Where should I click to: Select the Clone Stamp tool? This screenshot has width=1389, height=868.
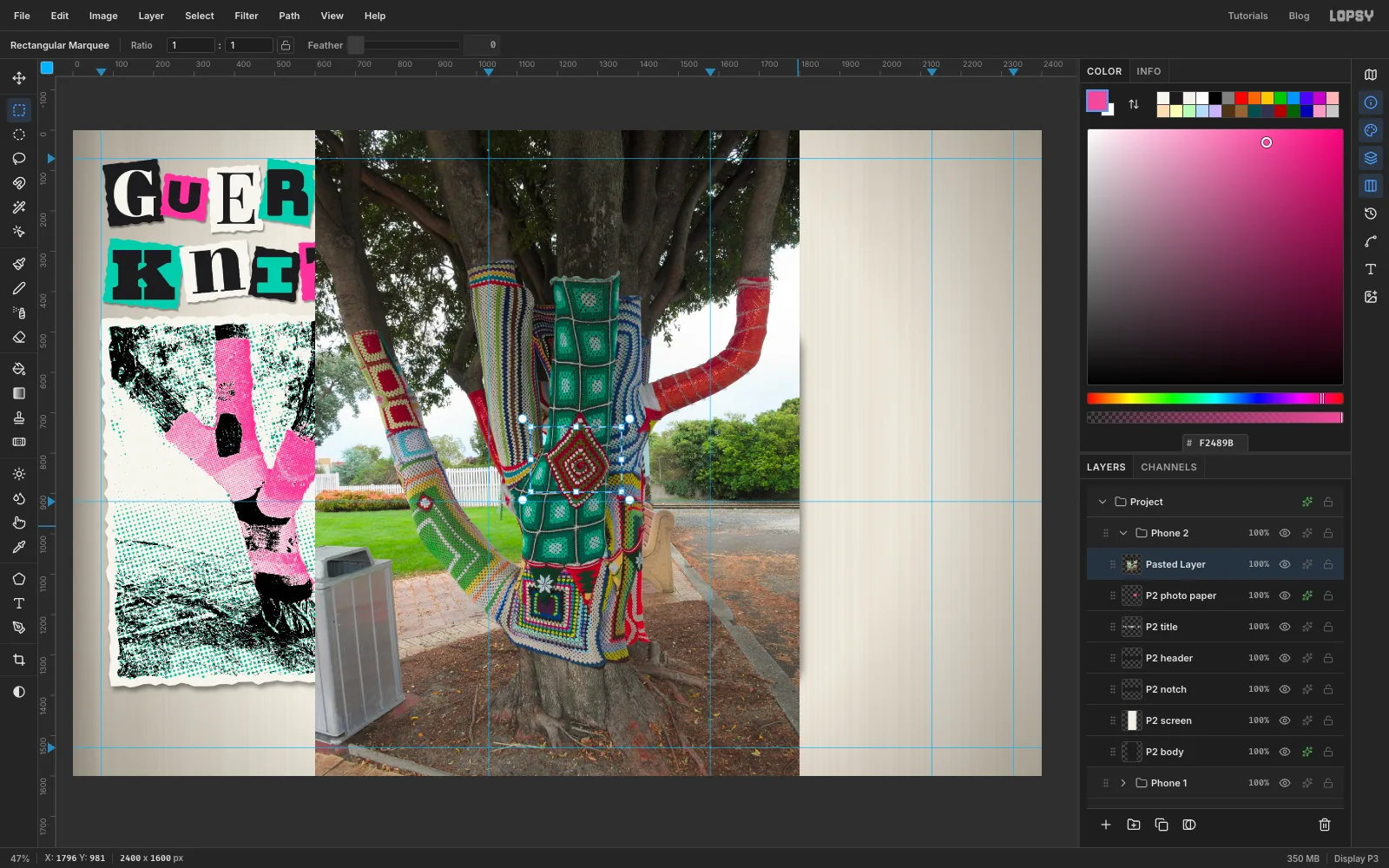pyautogui.click(x=19, y=418)
